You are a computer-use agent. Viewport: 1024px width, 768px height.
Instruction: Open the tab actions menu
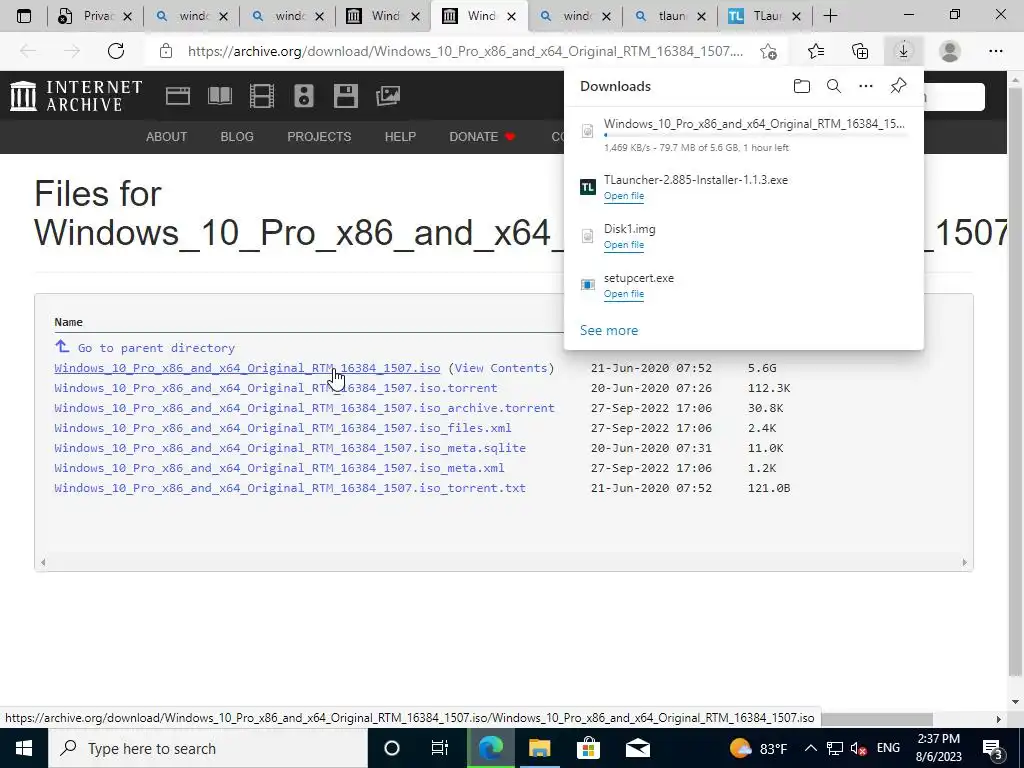(24, 16)
